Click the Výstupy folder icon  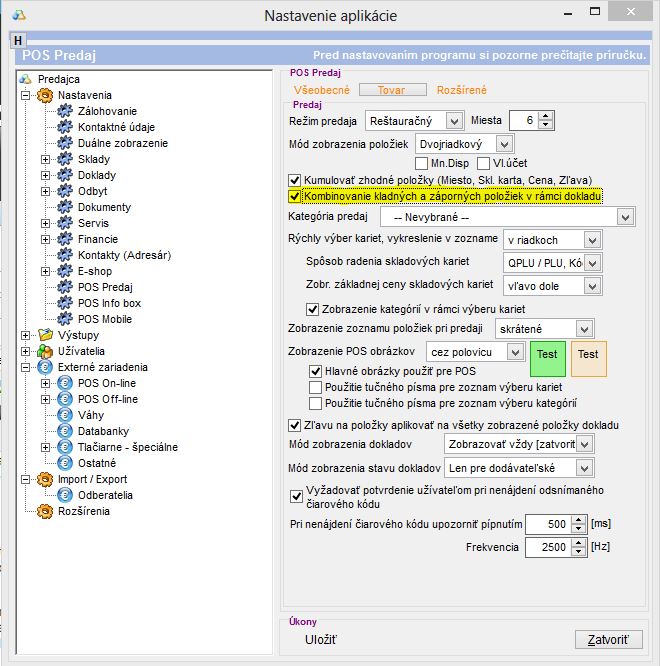[44, 335]
